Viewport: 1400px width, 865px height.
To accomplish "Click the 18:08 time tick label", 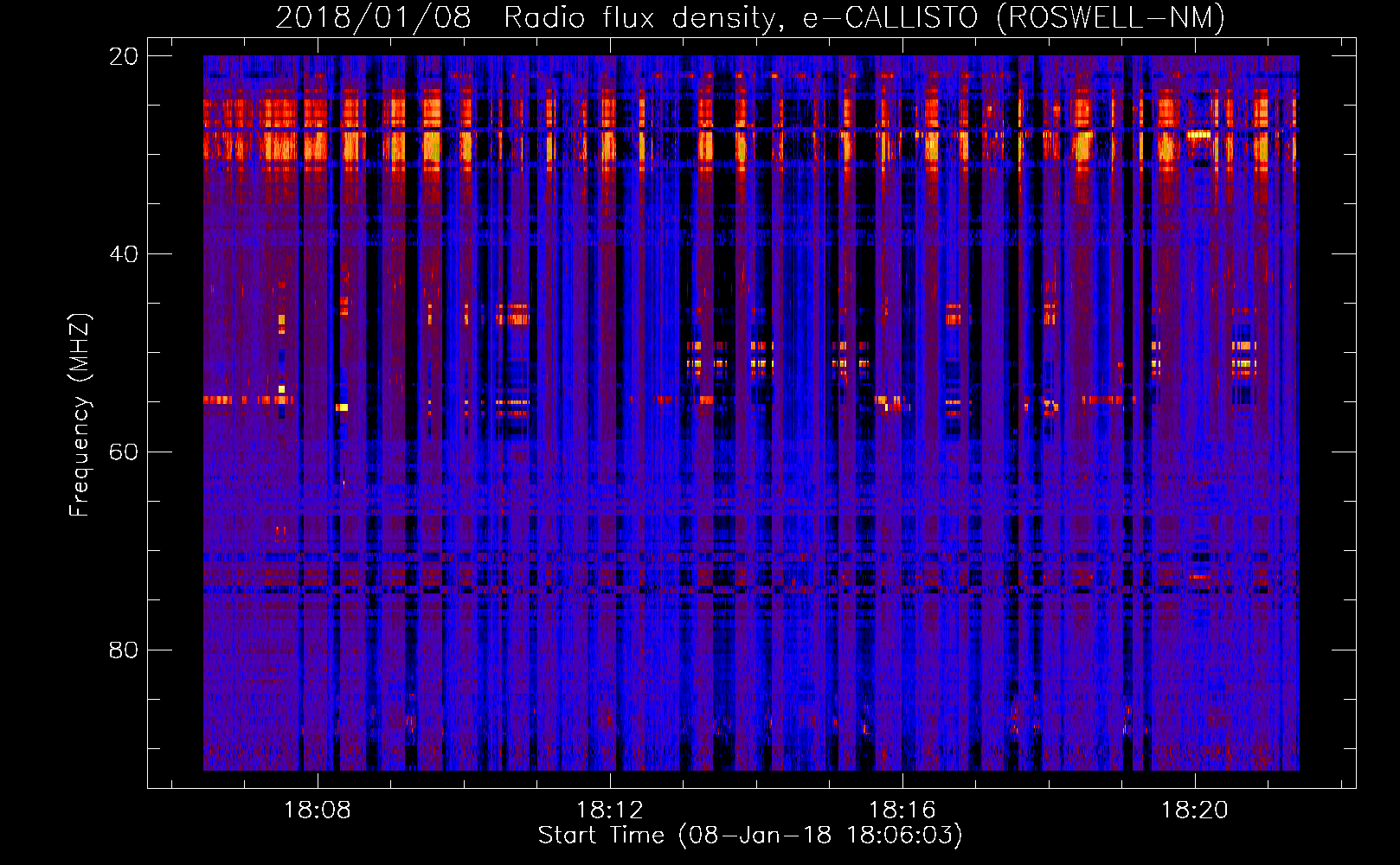I will click(x=318, y=810).
